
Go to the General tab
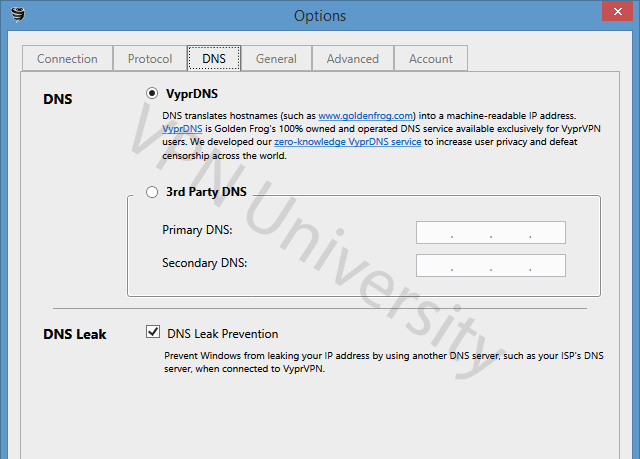coord(276,59)
